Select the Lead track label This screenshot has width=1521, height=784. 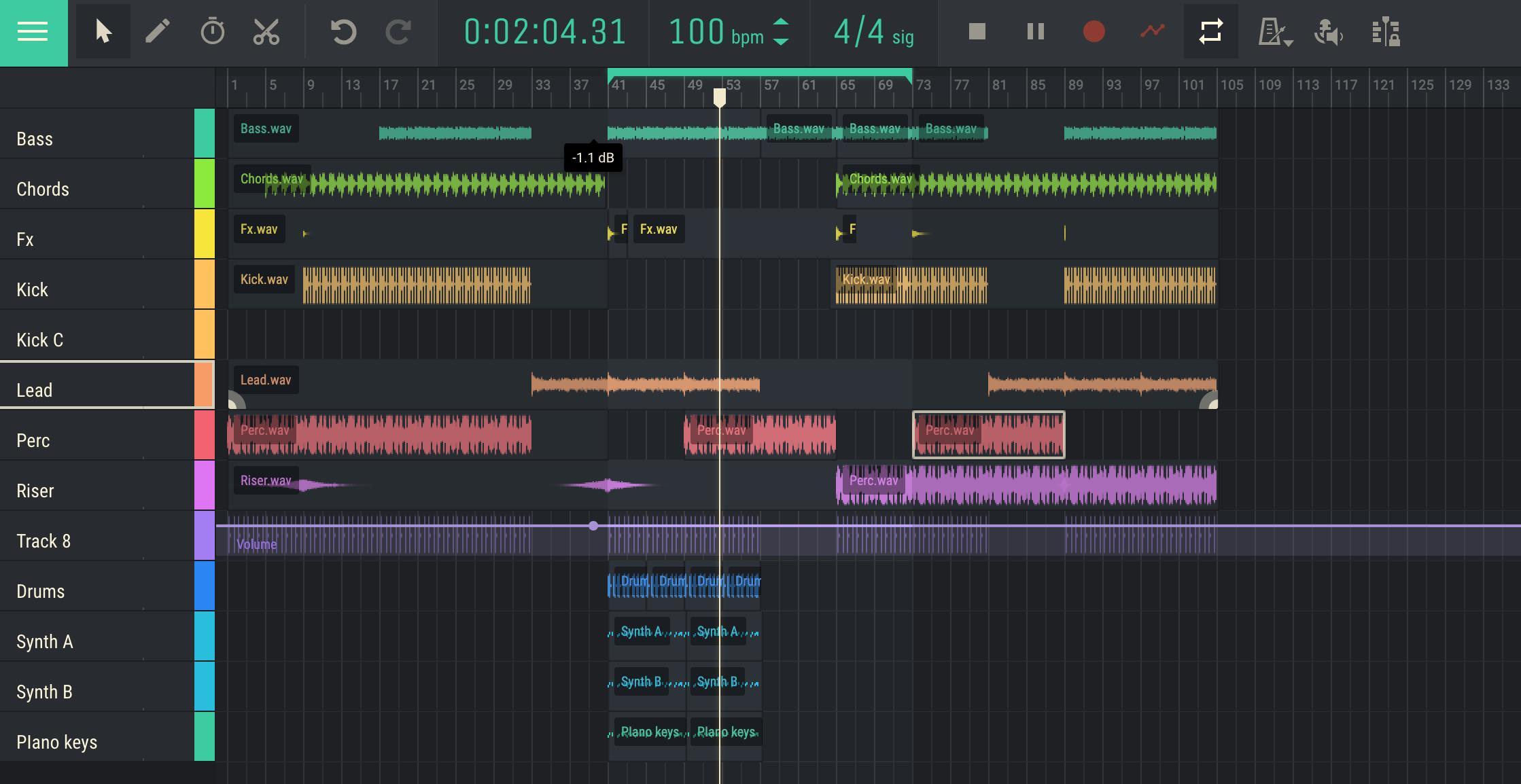point(34,389)
